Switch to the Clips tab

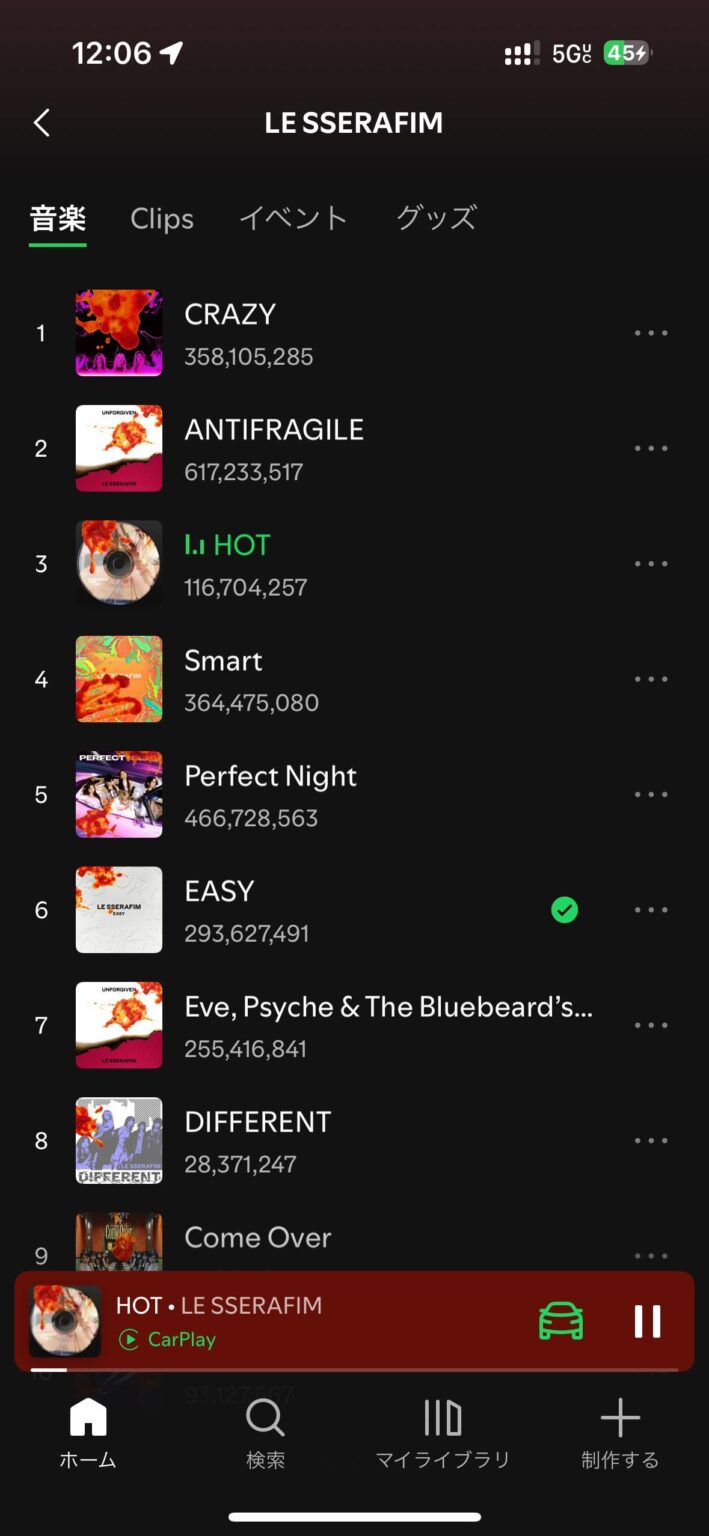coord(161,218)
